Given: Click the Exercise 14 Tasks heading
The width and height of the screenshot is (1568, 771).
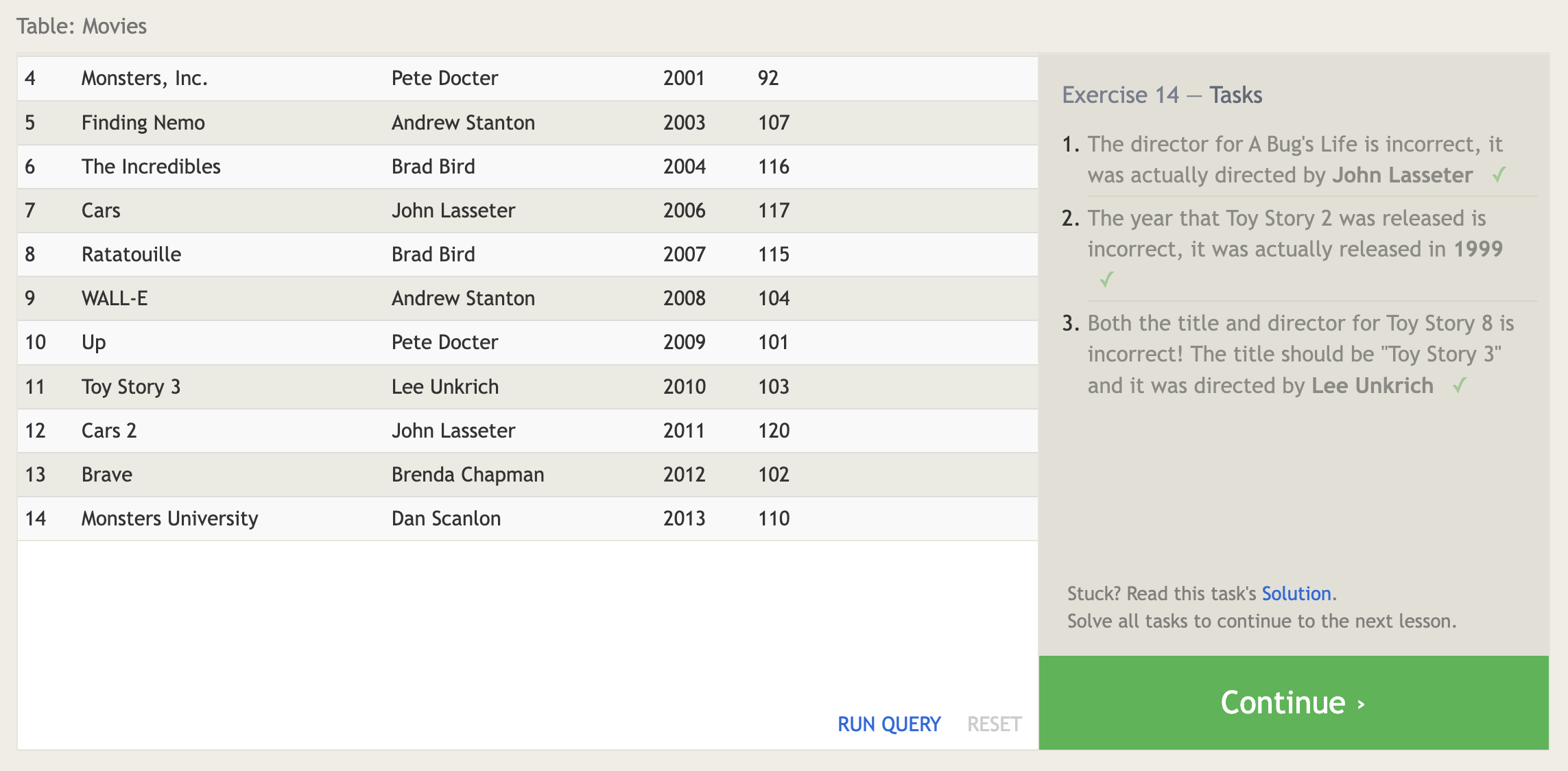Looking at the screenshot, I should point(1162,95).
